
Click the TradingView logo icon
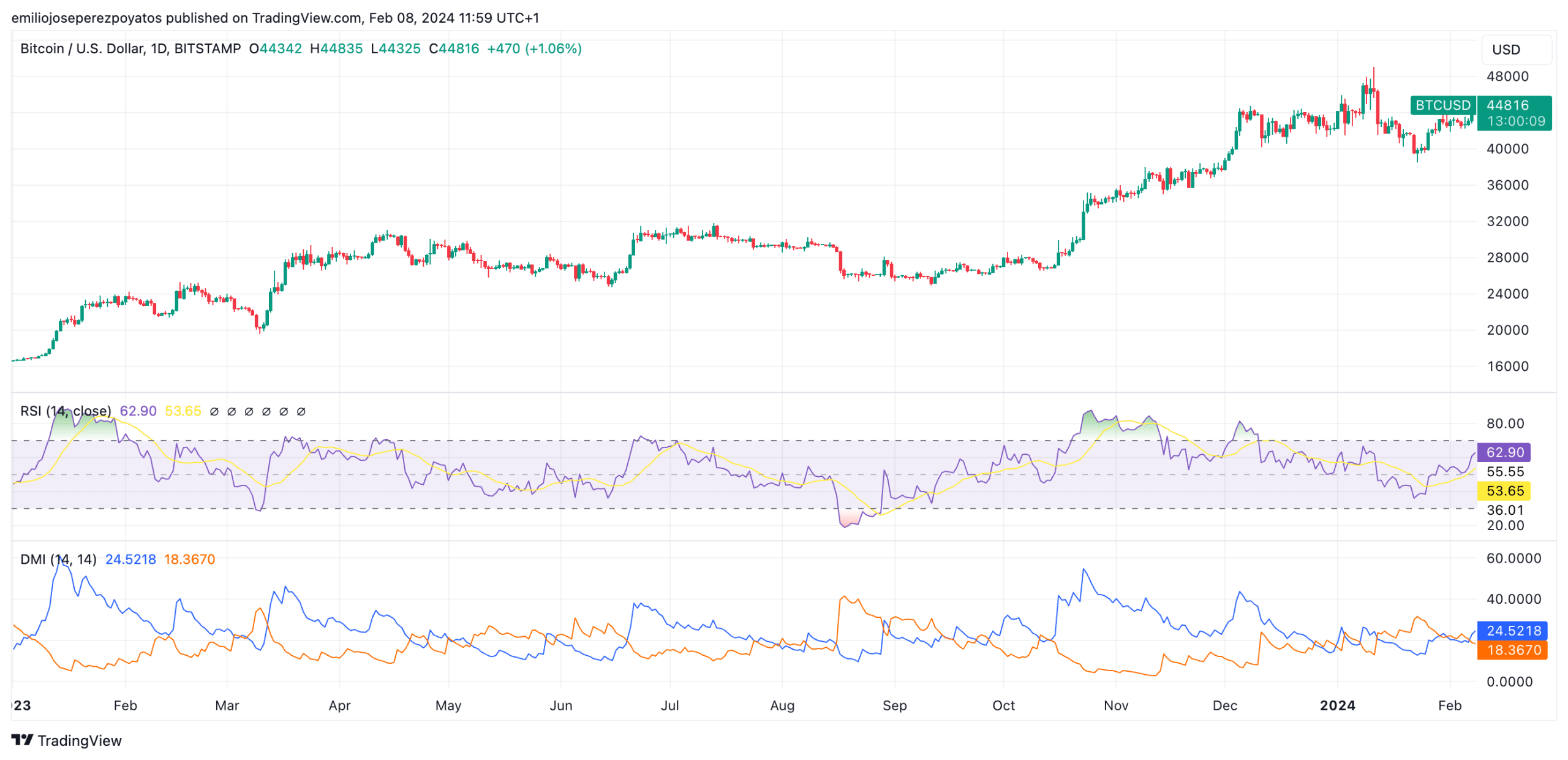click(22, 740)
